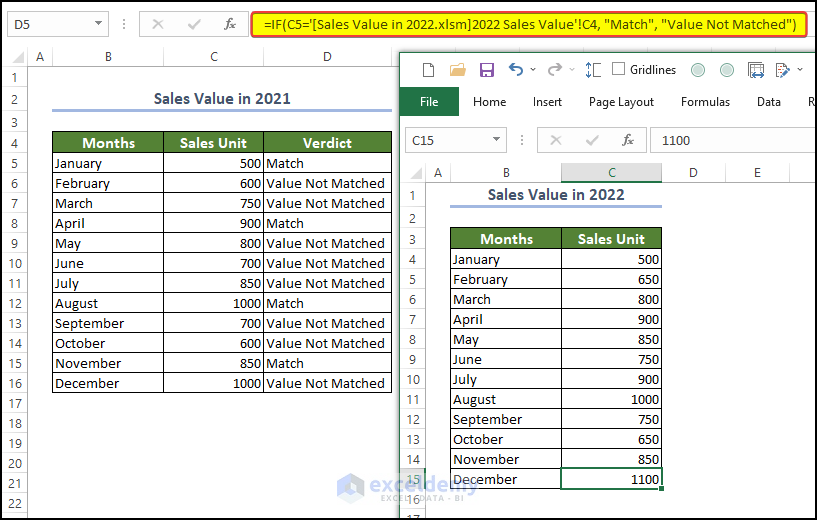Open the File tab
This screenshot has height=520, width=817.
pyautogui.click(x=429, y=102)
